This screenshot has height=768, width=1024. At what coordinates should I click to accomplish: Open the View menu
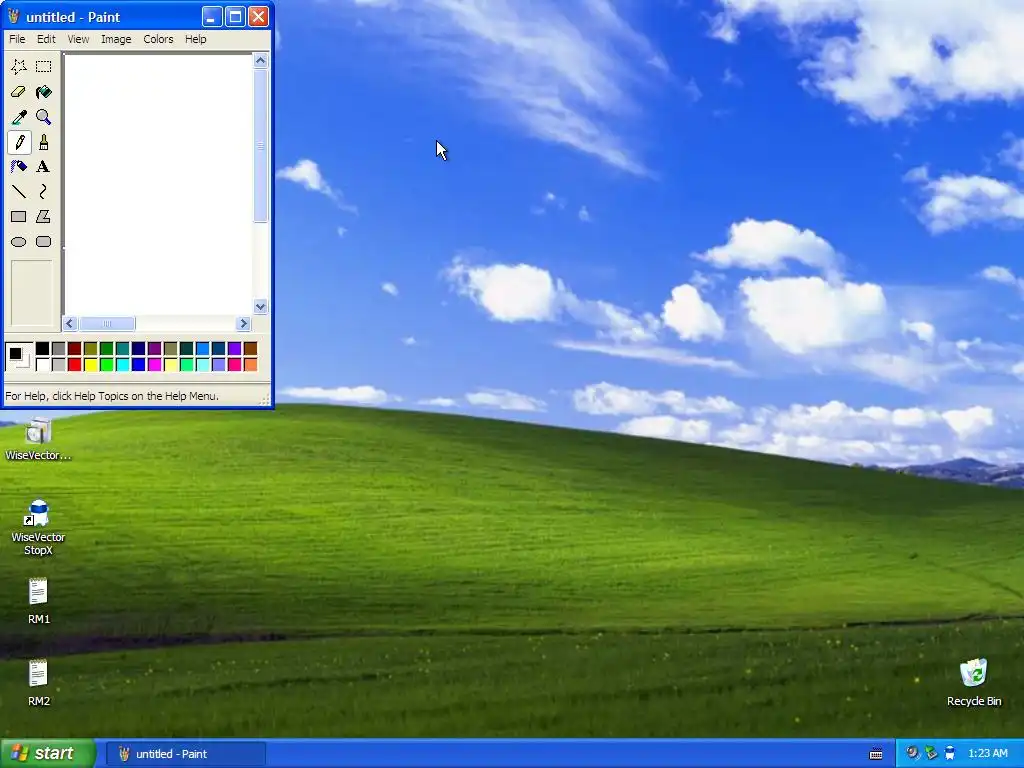(x=78, y=39)
